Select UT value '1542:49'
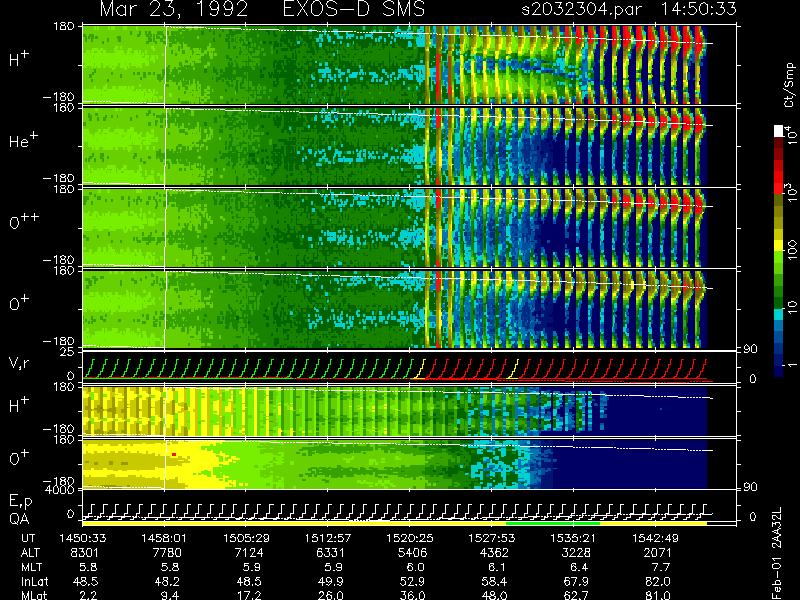 point(655,538)
